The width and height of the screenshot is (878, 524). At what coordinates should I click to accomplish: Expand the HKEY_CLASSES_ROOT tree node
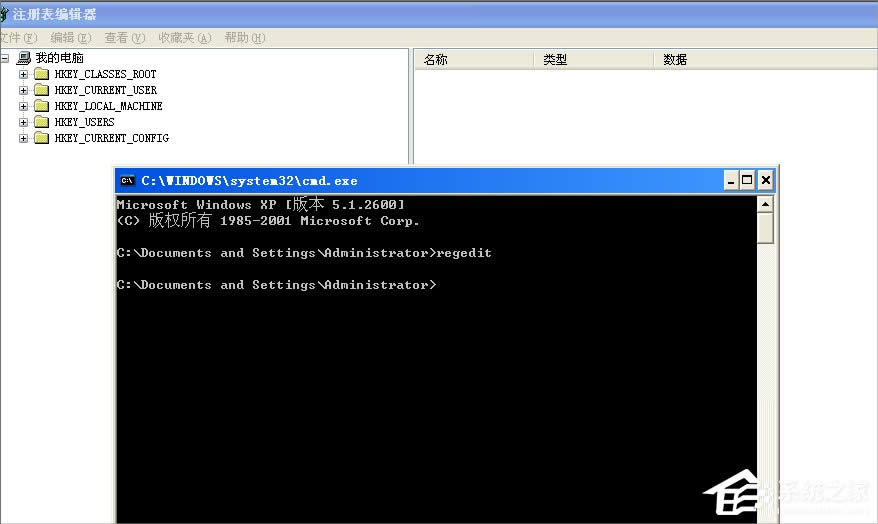(23, 74)
